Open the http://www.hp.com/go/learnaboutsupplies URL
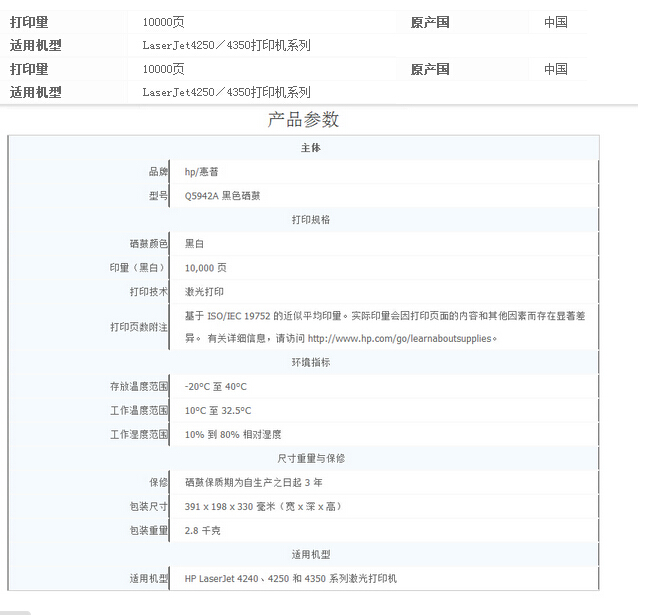Screen dimensions: 657x615 pyautogui.click(x=399, y=338)
